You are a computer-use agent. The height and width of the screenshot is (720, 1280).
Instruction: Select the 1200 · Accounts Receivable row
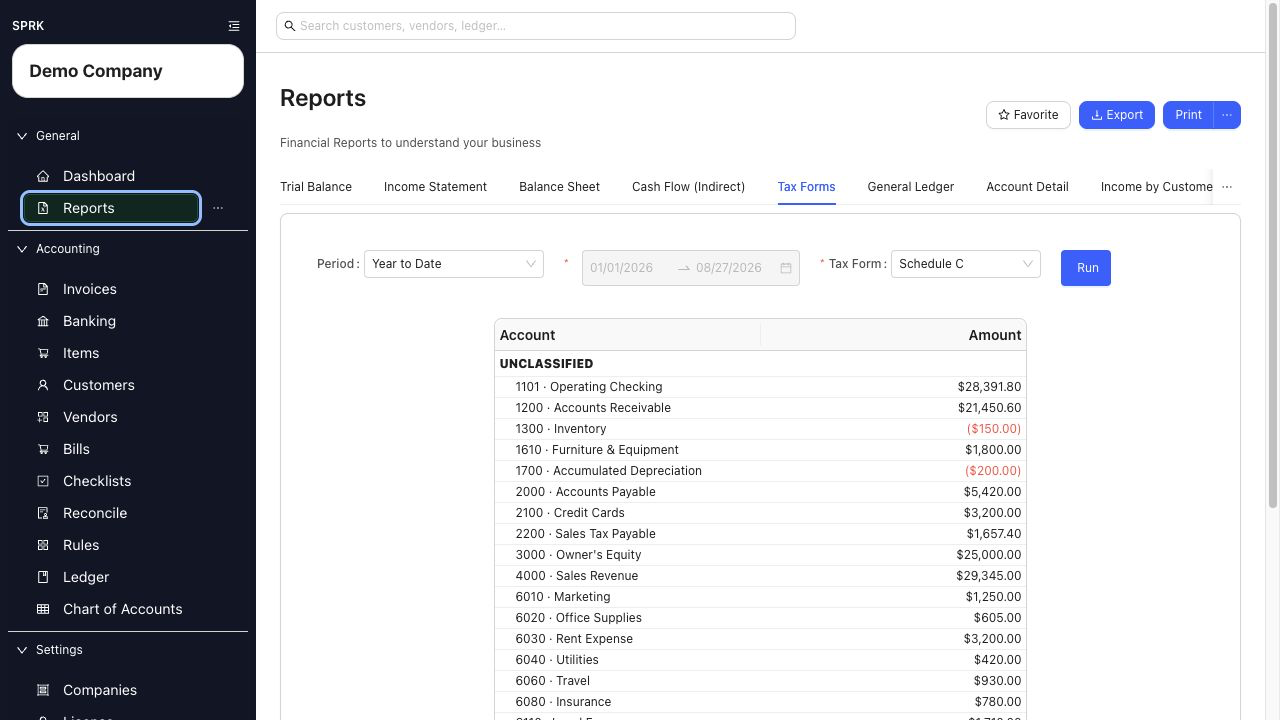[760, 408]
